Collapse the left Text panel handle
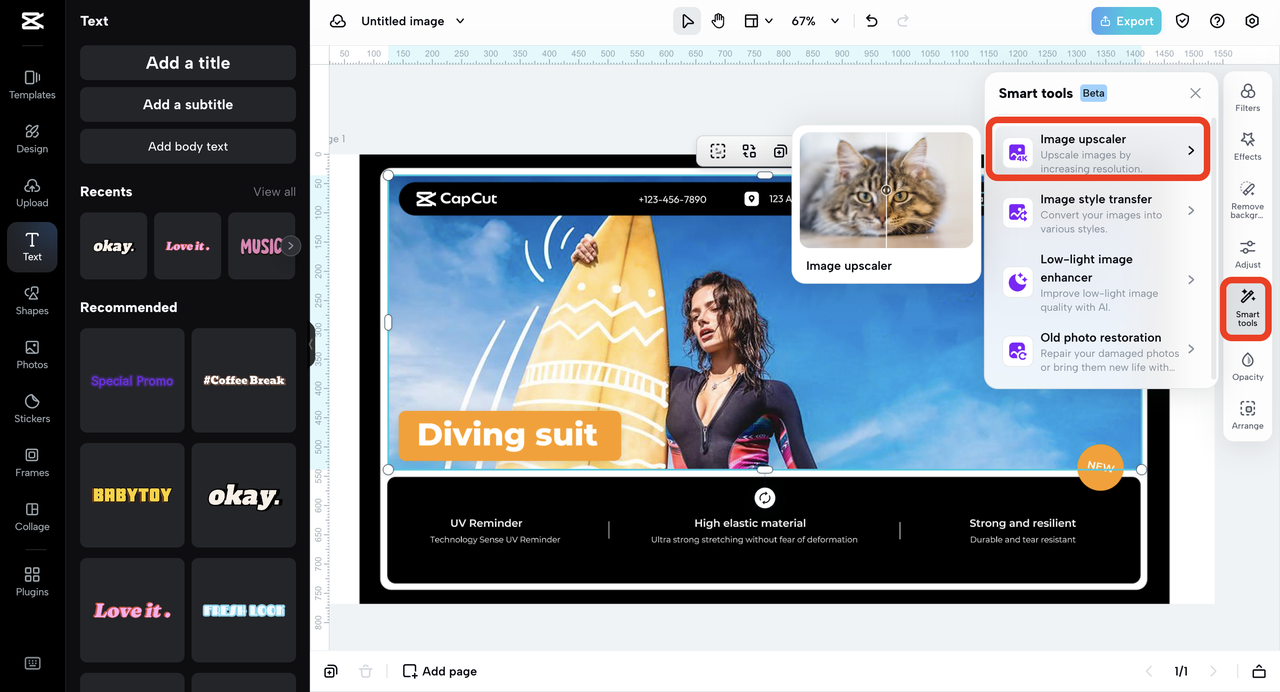Image resolution: width=1280 pixels, height=692 pixels. [x=311, y=343]
